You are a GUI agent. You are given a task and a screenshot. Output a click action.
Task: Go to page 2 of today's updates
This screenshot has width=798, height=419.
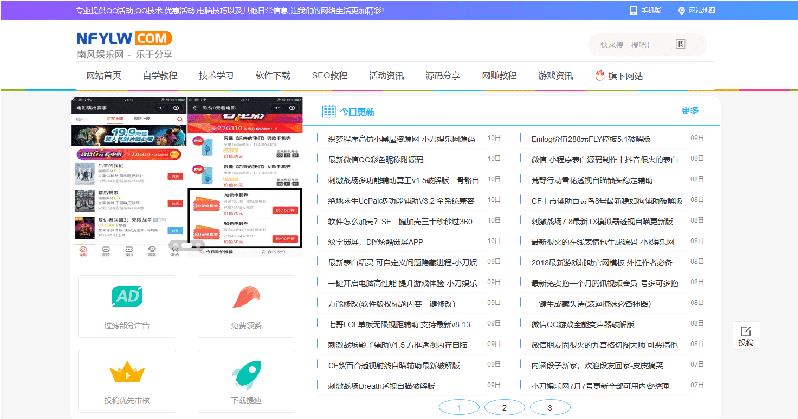coord(504,407)
